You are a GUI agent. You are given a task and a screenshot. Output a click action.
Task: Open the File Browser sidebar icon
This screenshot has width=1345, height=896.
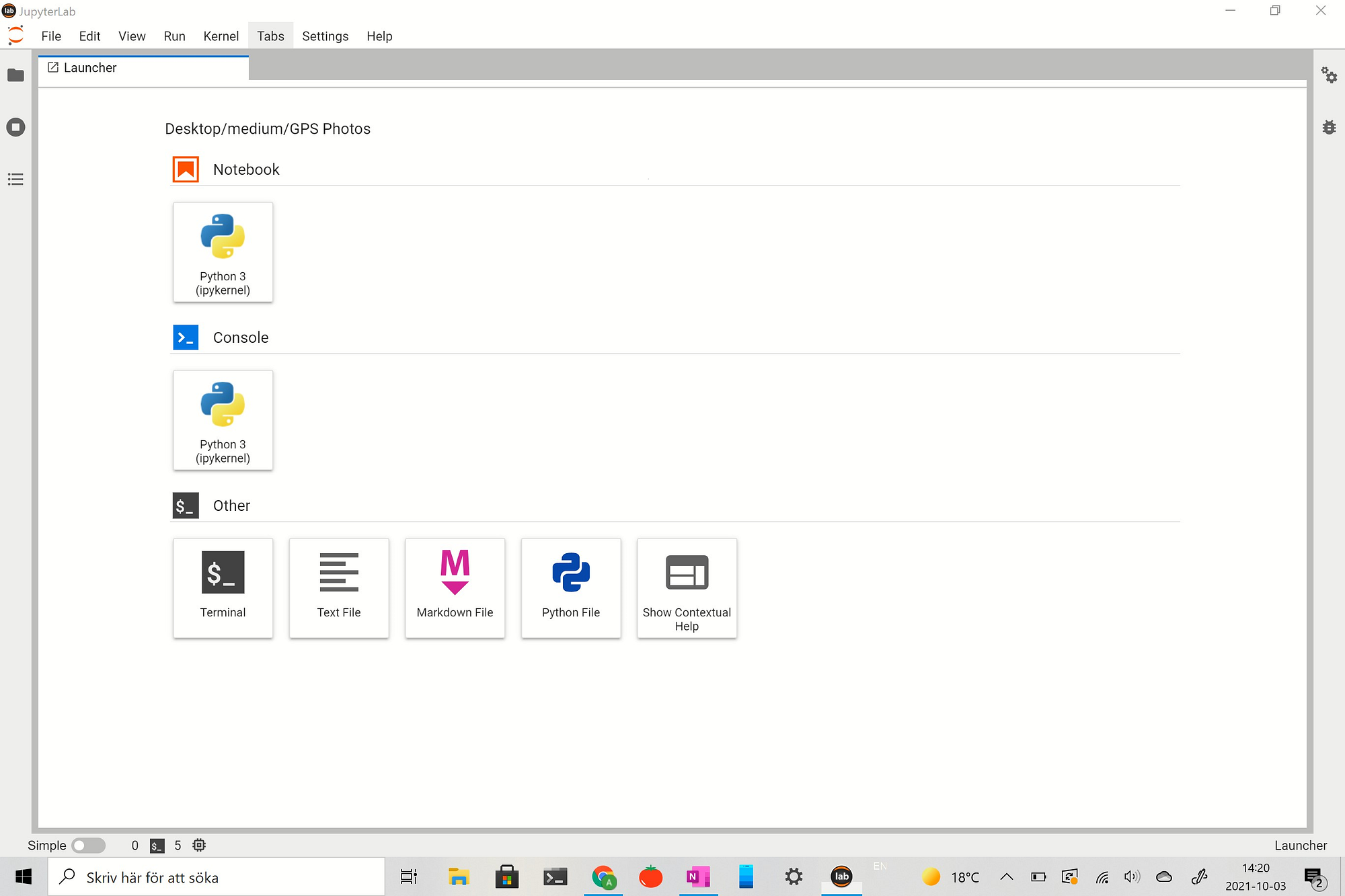coord(15,75)
